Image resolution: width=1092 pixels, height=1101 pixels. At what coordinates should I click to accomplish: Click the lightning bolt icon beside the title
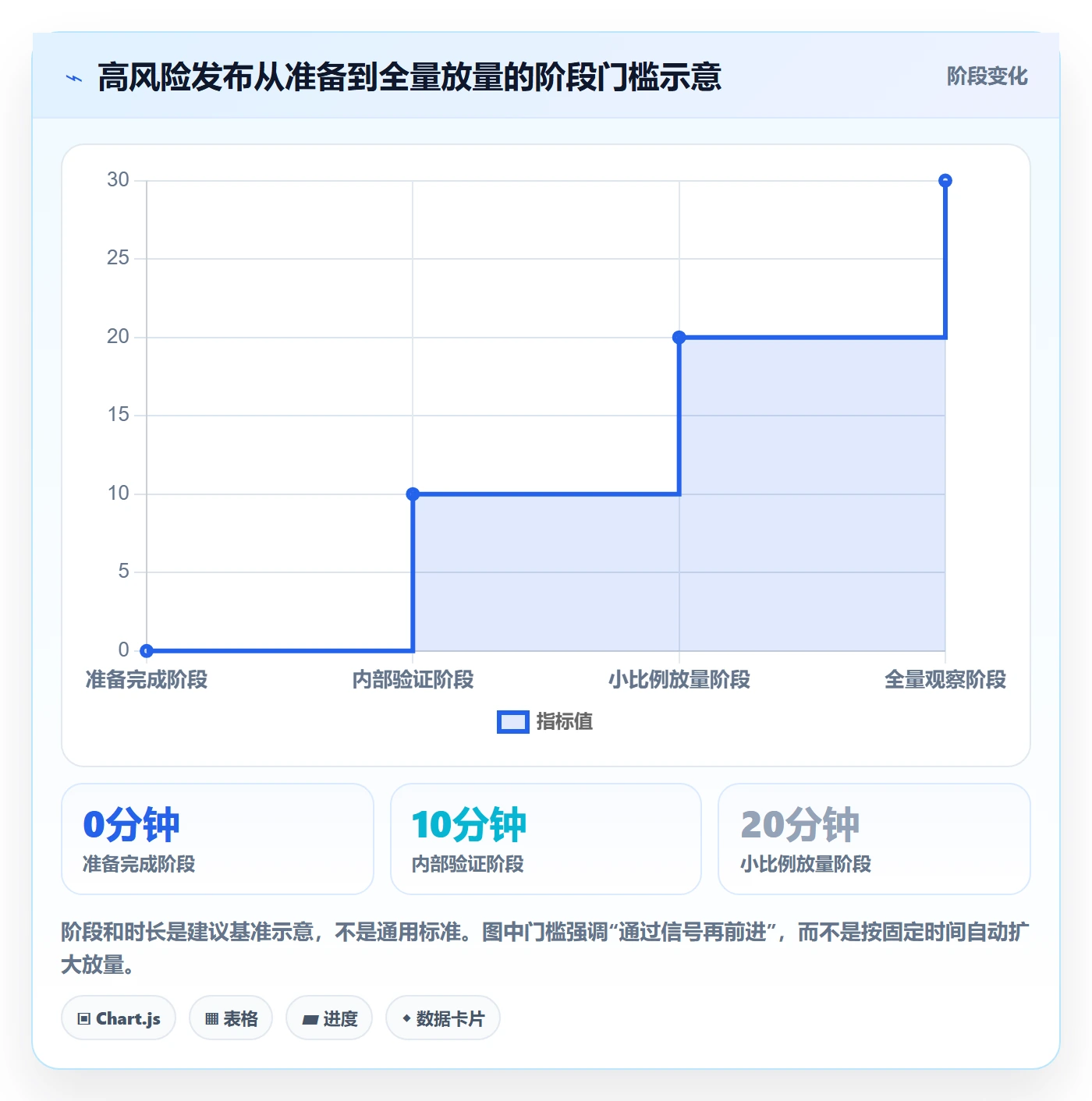click(x=74, y=78)
